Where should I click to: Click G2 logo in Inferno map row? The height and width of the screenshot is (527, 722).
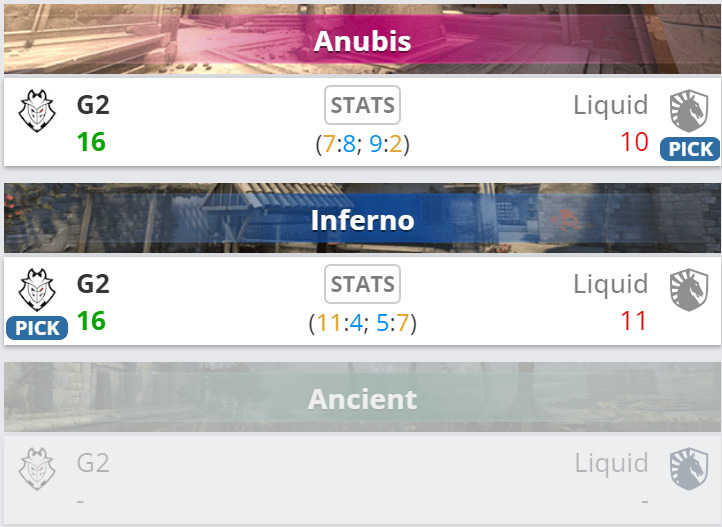[37, 288]
